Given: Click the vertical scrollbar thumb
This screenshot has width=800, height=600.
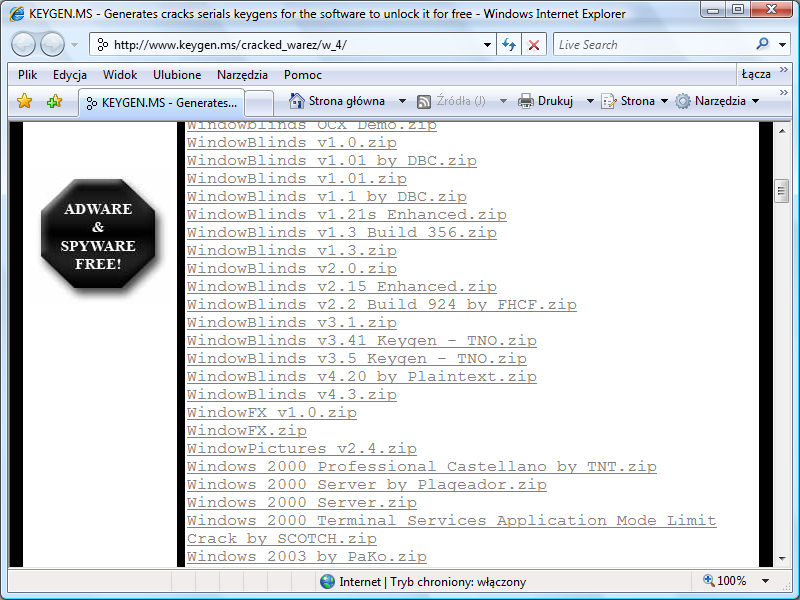Looking at the screenshot, I should pyautogui.click(x=782, y=192).
